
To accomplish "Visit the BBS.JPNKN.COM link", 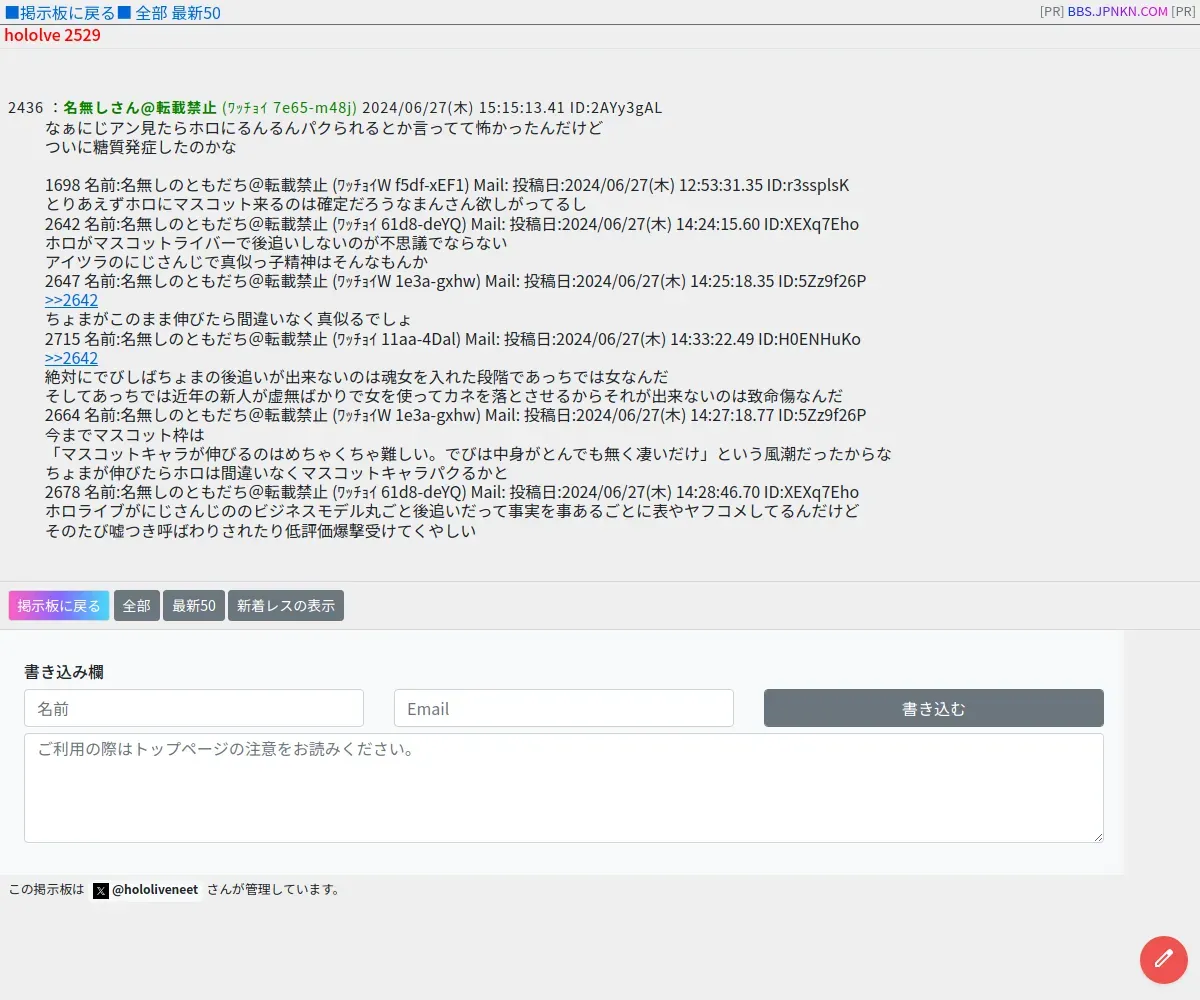I will [1118, 12].
